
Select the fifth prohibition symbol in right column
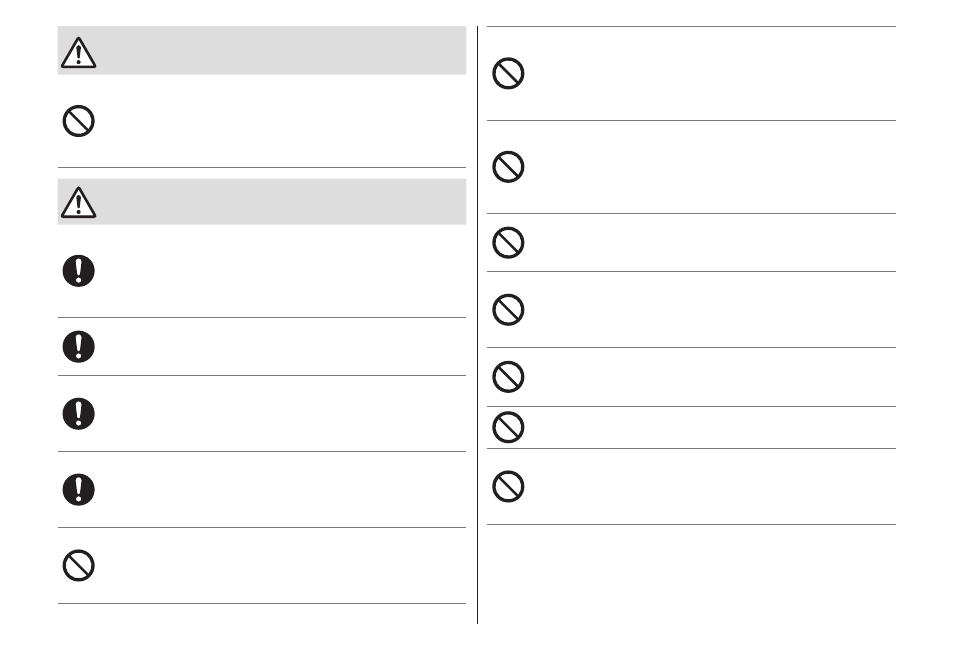[x=508, y=377]
